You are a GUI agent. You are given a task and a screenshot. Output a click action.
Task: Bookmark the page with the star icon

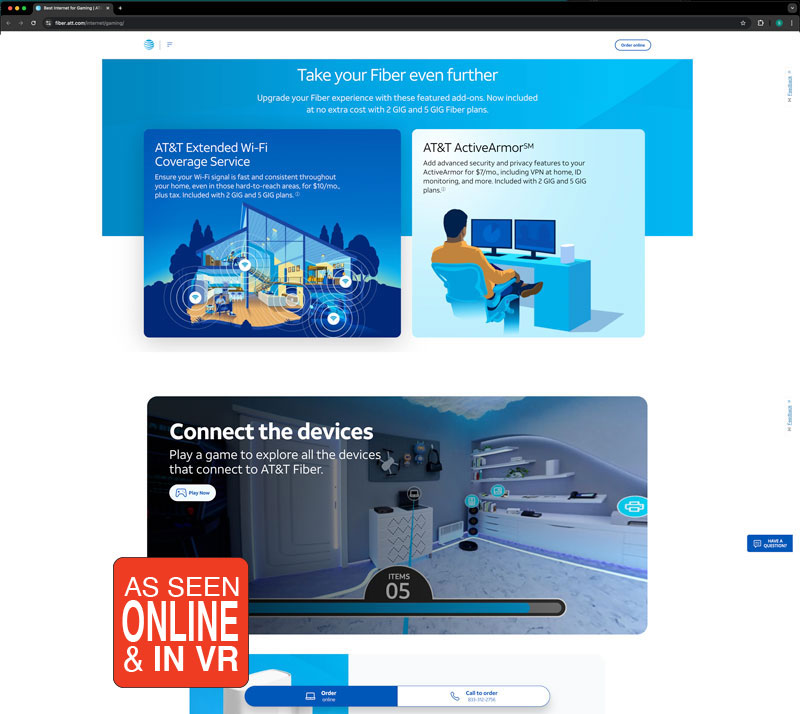tap(743, 22)
